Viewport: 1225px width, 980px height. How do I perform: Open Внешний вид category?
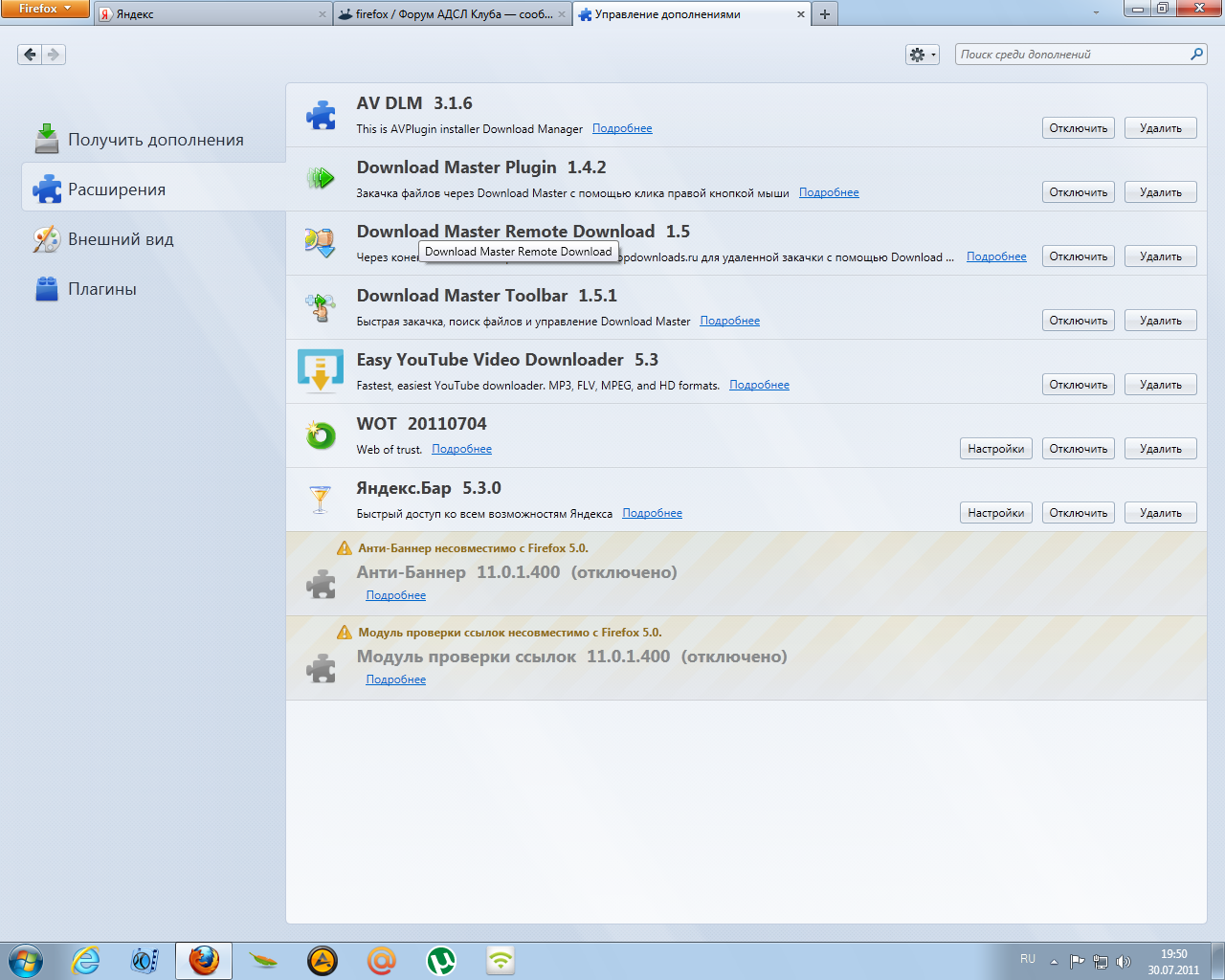(153, 239)
